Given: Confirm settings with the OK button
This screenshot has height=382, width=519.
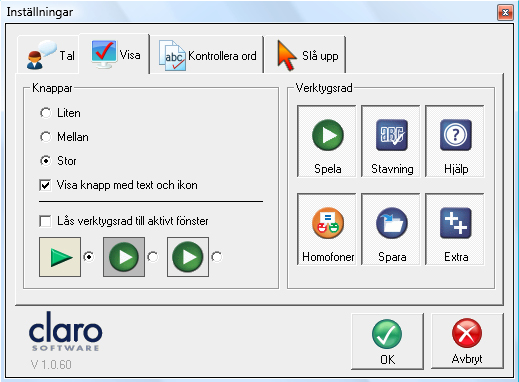Looking at the screenshot, I should click(387, 341).
